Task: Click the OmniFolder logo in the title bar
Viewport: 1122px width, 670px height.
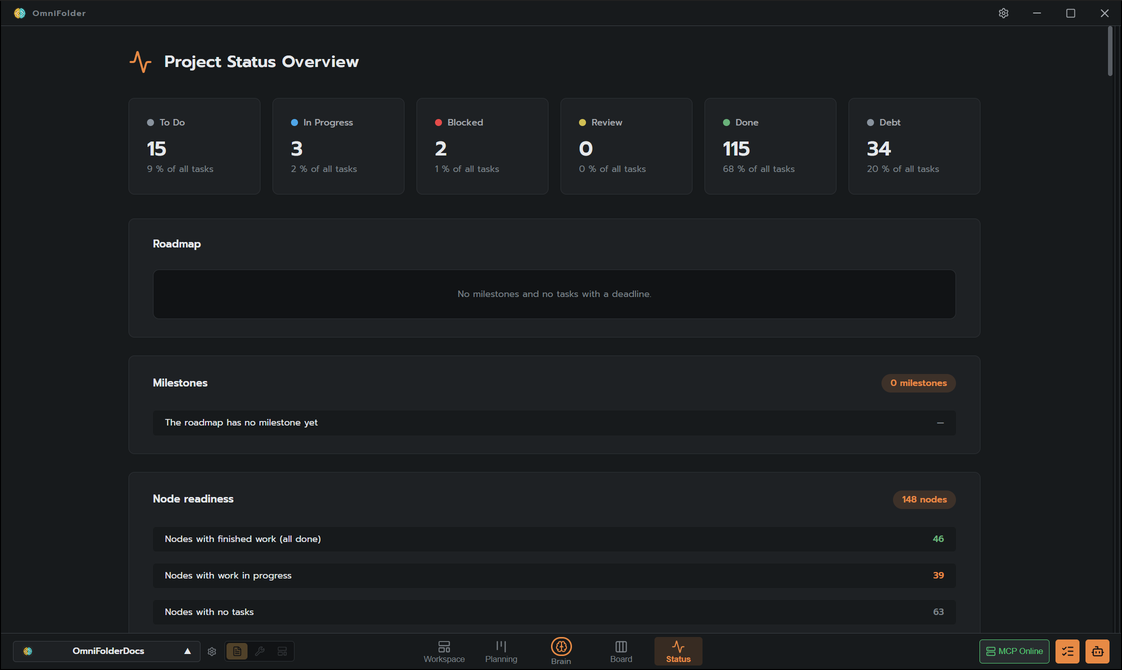Action: 19,13
